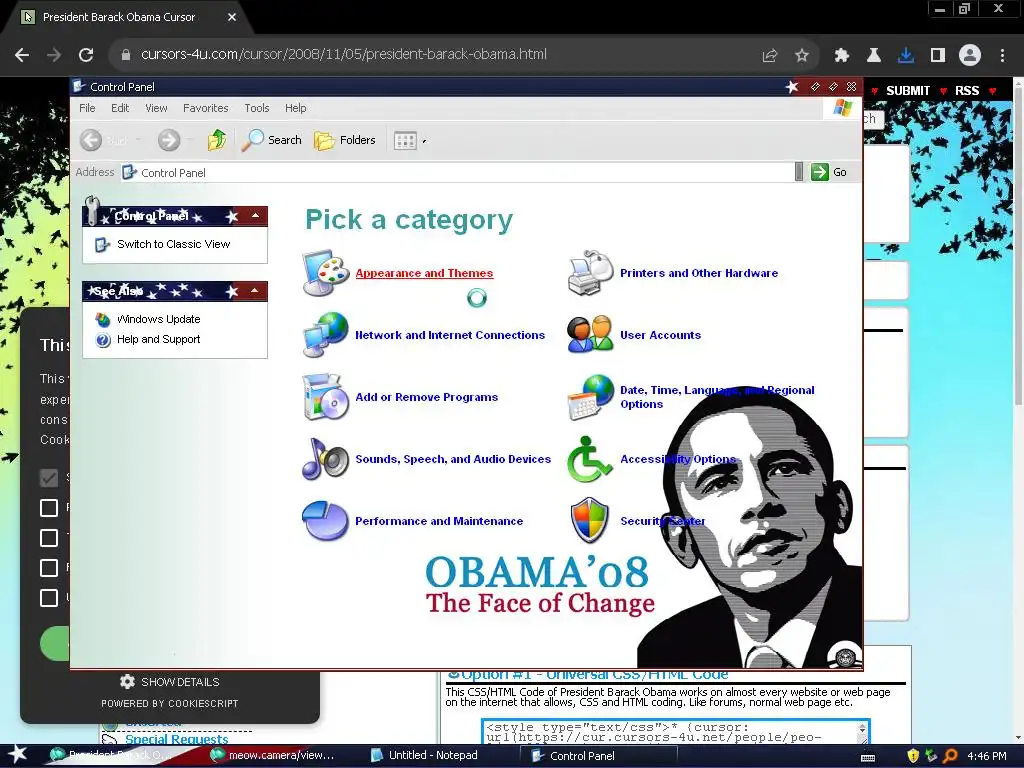This screenshot has height=768, width=1024.
Task: Open Chrome three-dot menu
Action: click(1002, 56)
